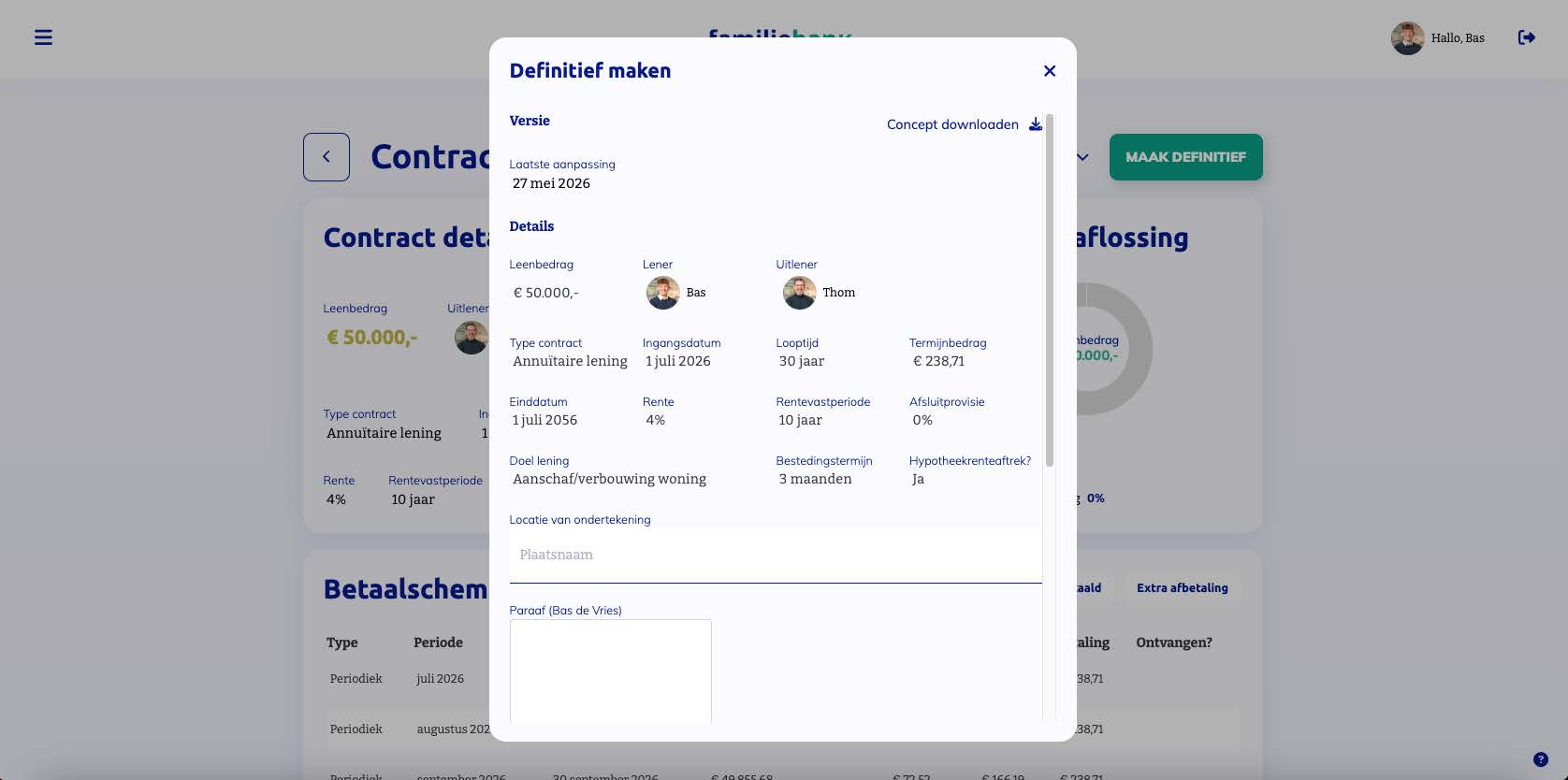Click Thom's avatar under Uitlener

[799, 293]
